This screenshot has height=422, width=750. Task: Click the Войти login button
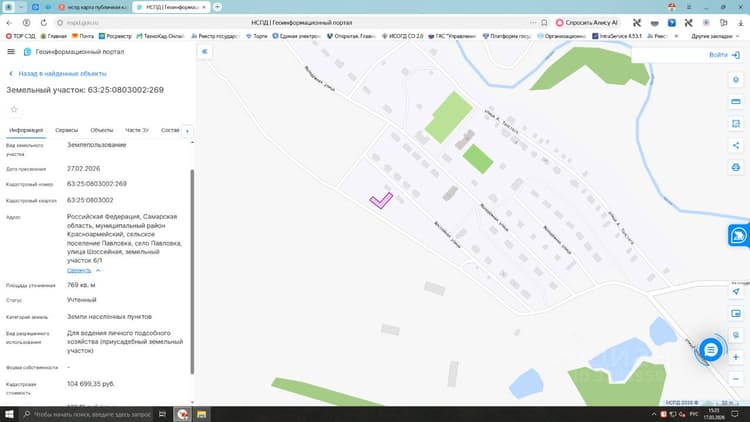(x=724, y=55)
